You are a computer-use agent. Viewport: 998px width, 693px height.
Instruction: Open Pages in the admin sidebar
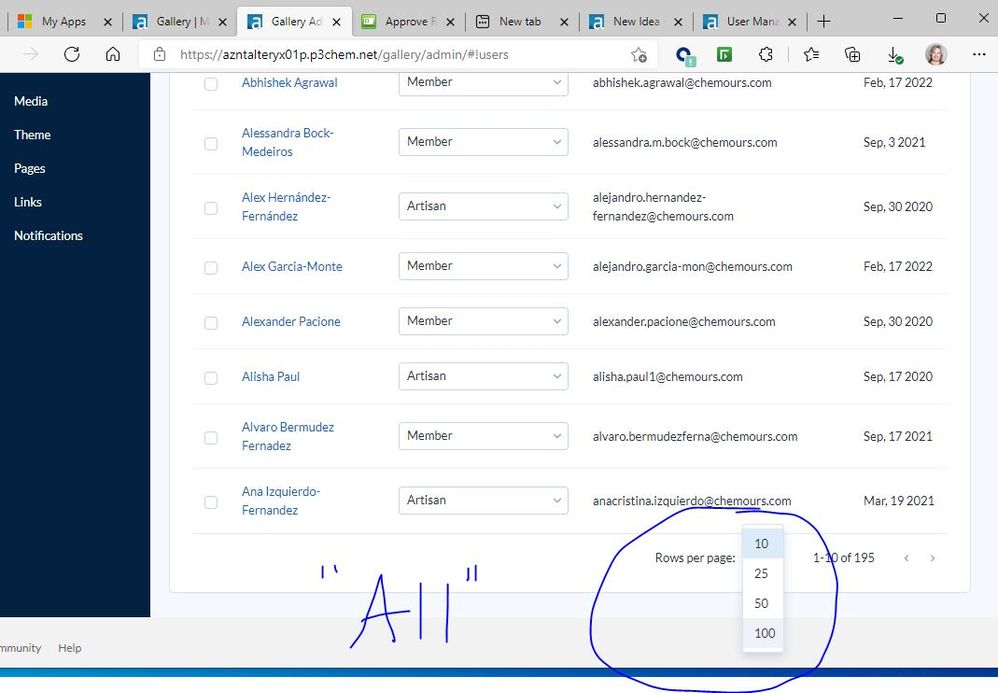[29, 169]
